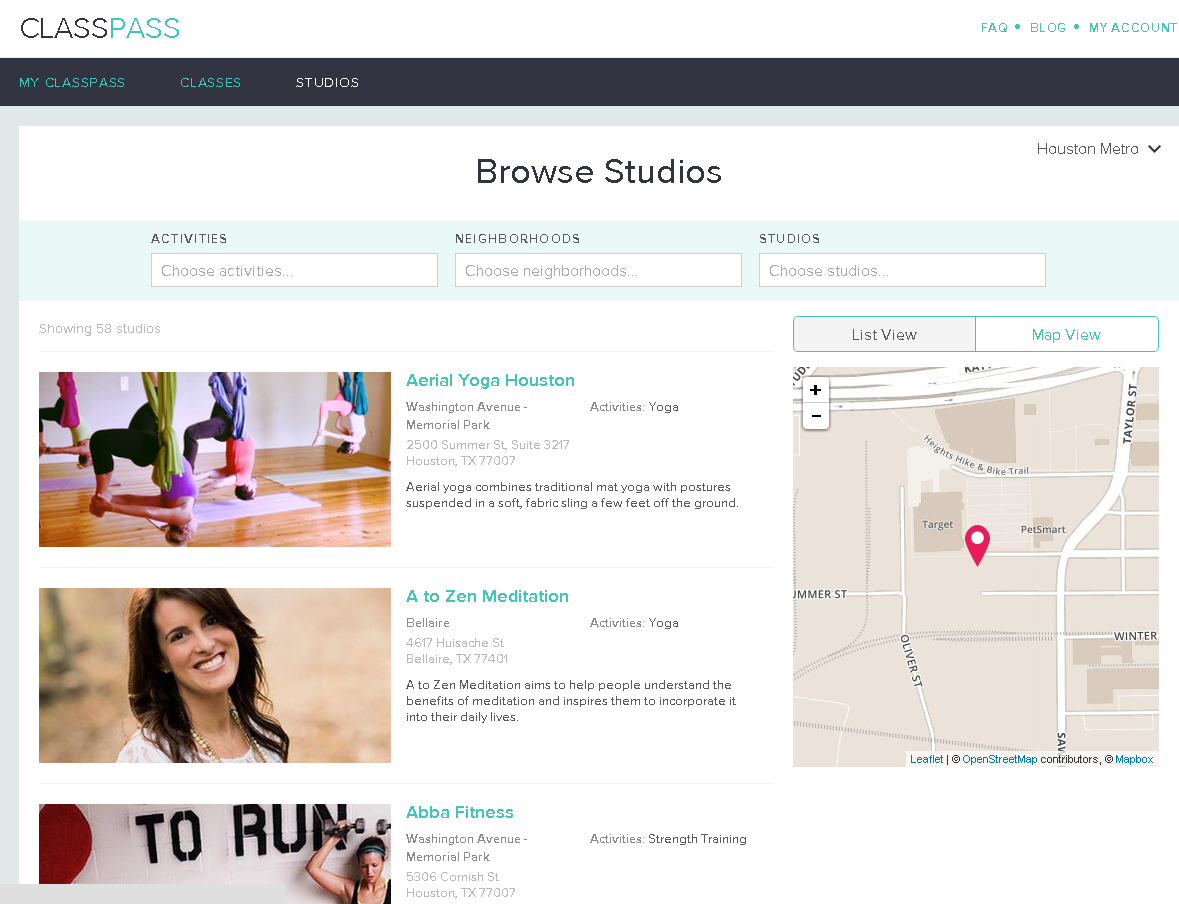Select the Studios navigation tab
Image resolution: width=1179 pixels, height=904 pixels.
[x=327, y=83]
